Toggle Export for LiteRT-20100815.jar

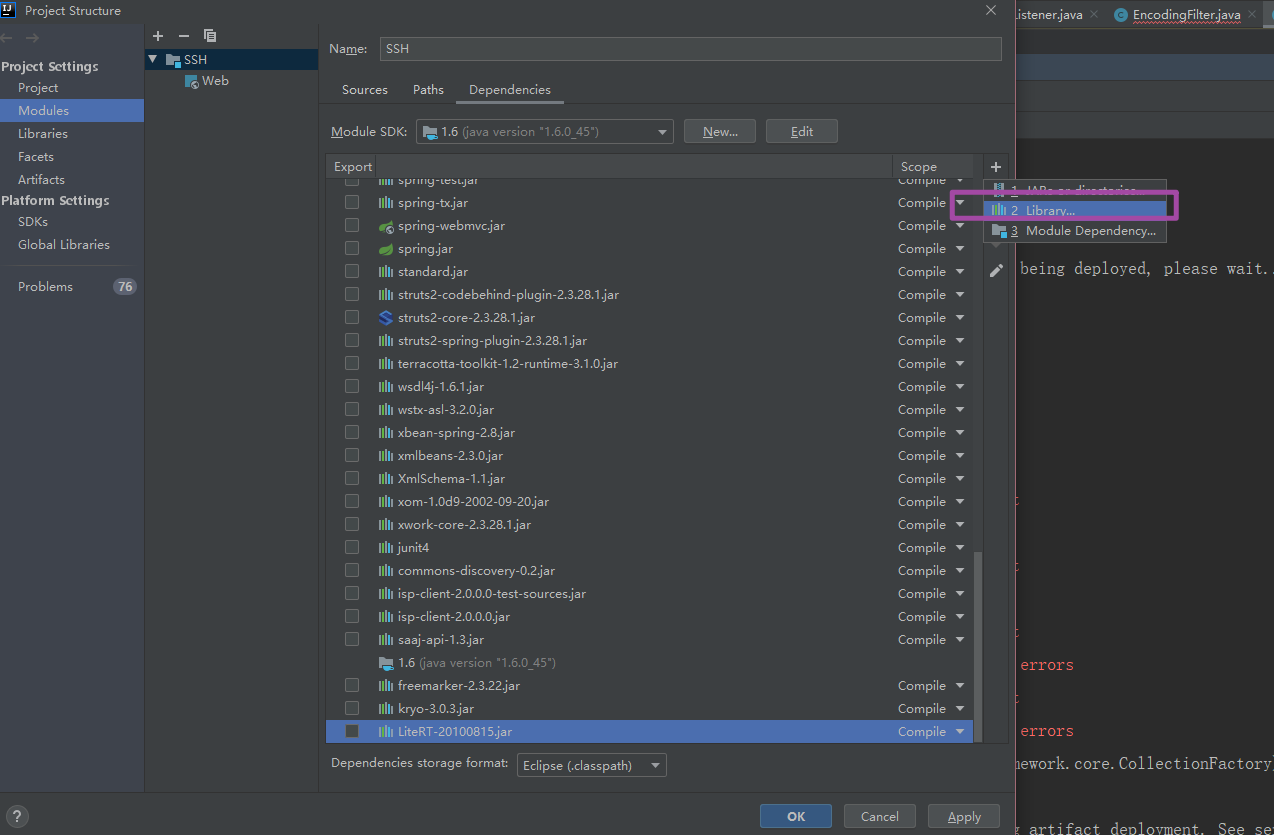(x=352, y=732)
